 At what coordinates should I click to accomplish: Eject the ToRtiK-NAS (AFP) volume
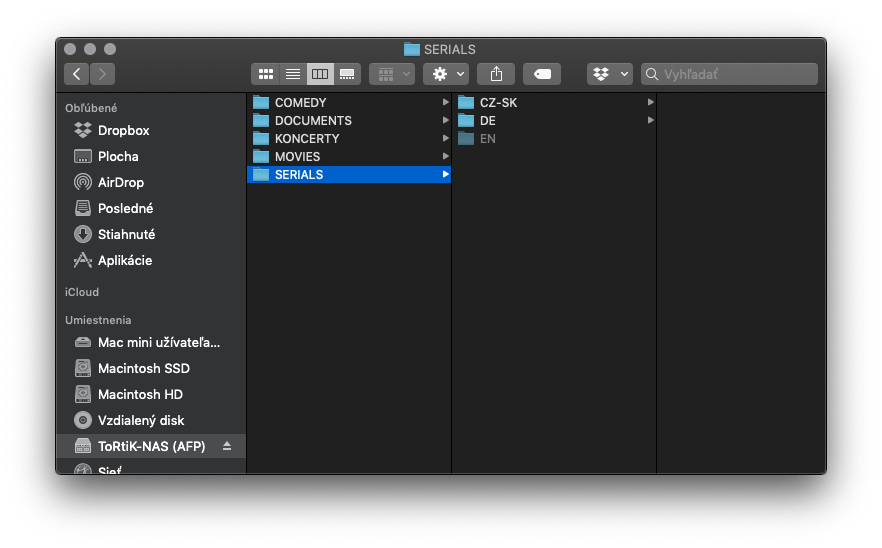click(x=227, y=446)
